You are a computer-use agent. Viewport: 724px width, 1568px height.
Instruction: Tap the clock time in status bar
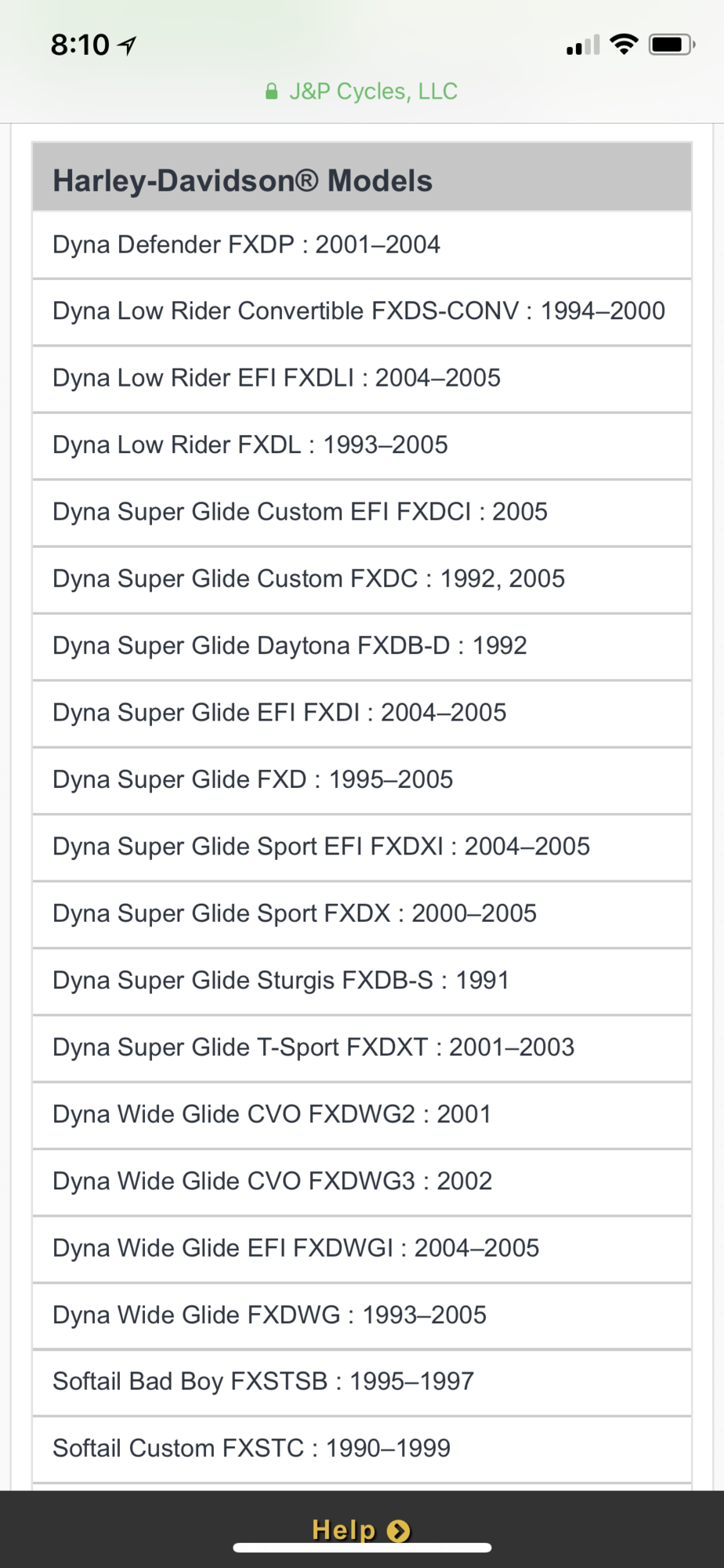(x=80, y=45)
